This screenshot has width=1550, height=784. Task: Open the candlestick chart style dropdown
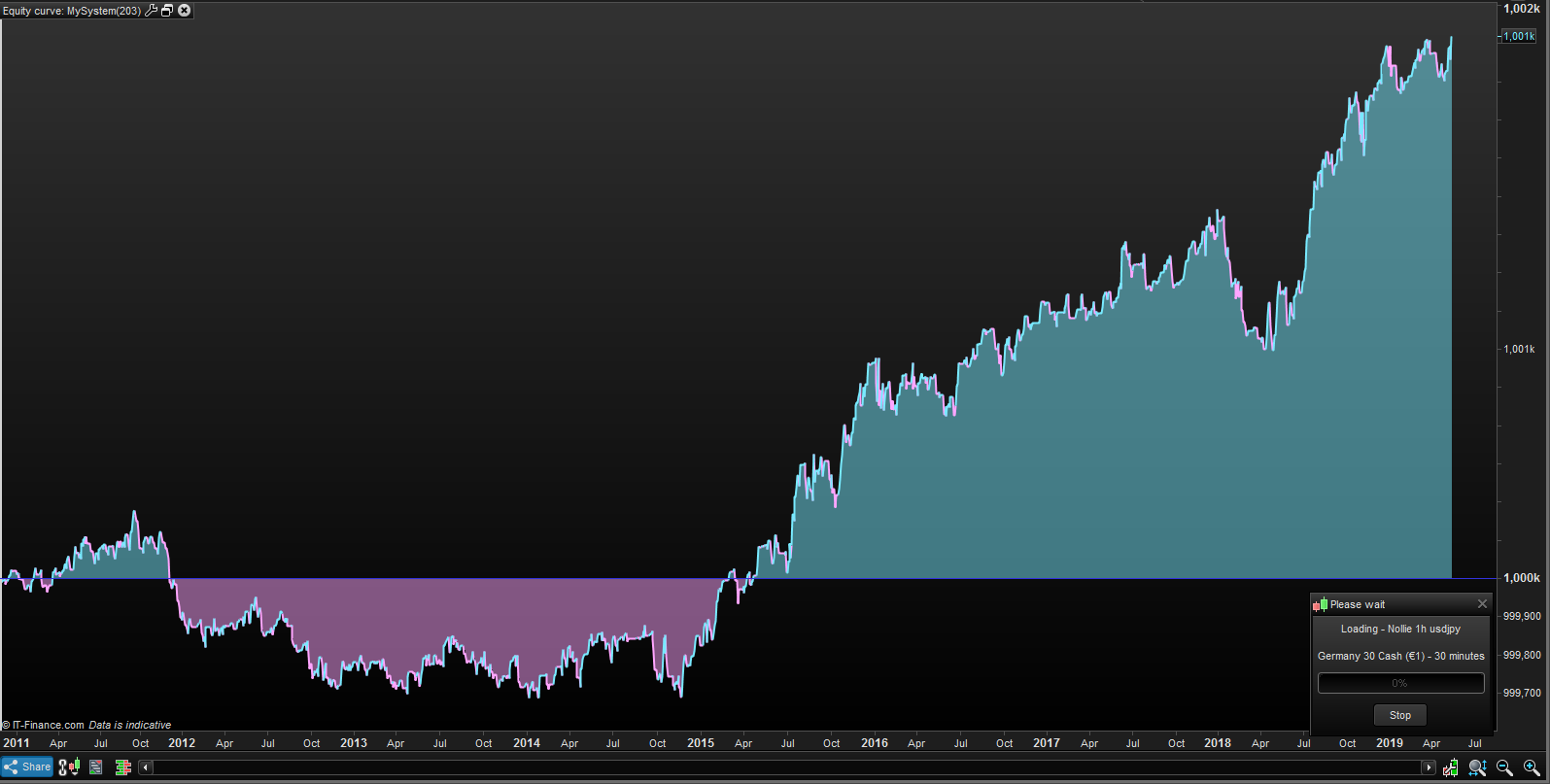[x=74, y=767]
